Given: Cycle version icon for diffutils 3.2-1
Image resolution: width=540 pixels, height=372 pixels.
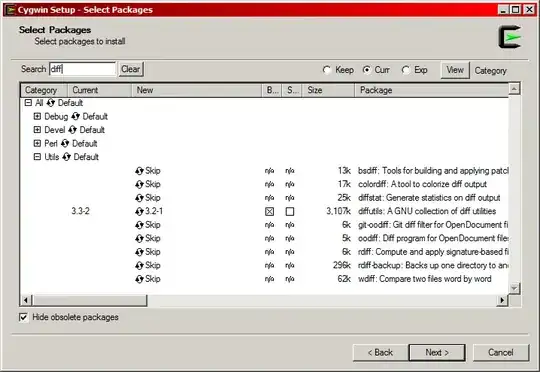Looking at the screenshot, I should coord(139,211).
